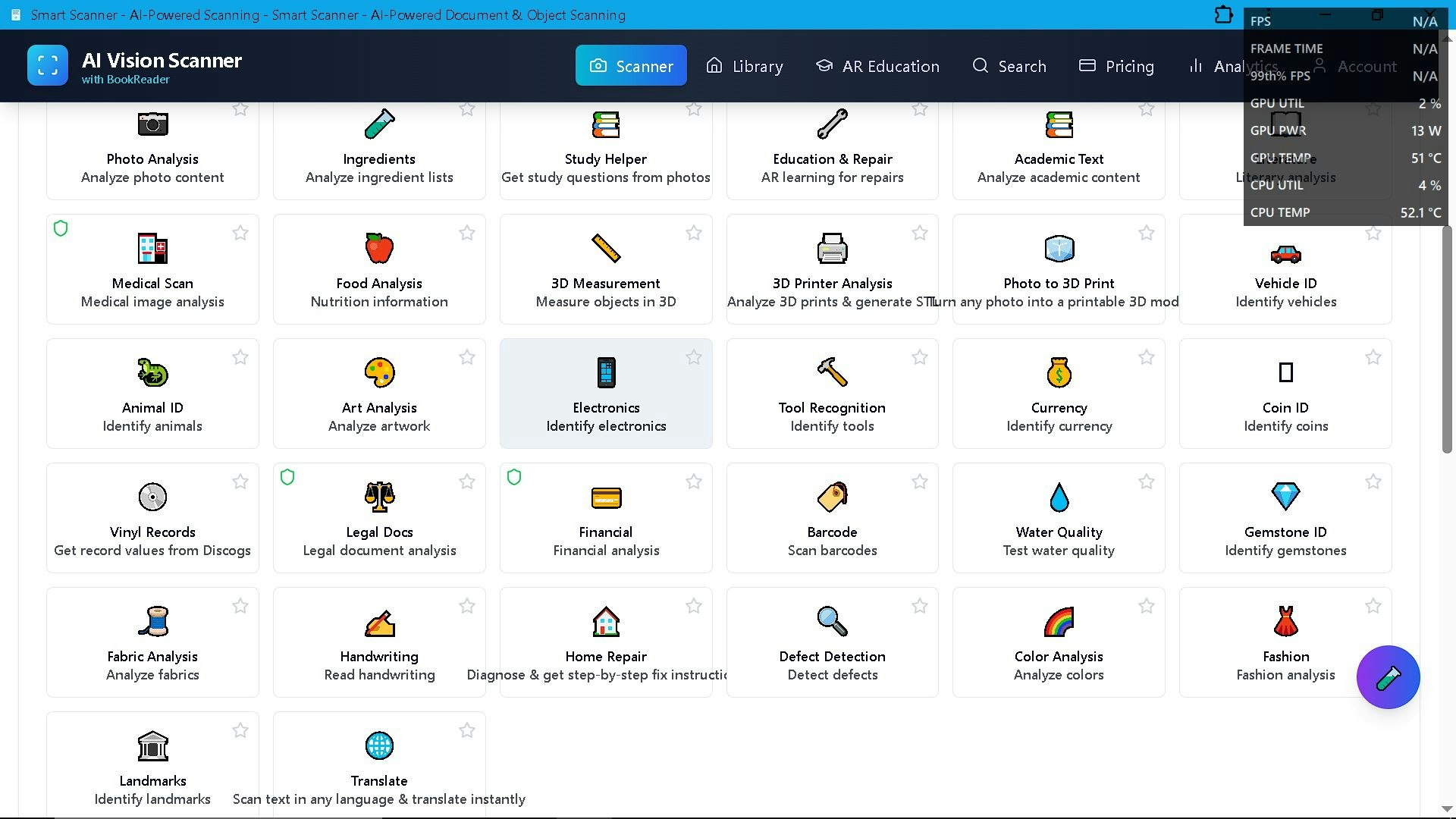Image resolution: width=1456 pixels, height=819 pixels.
Task: Star the Water Quality card
Action: pos(1146,482)
